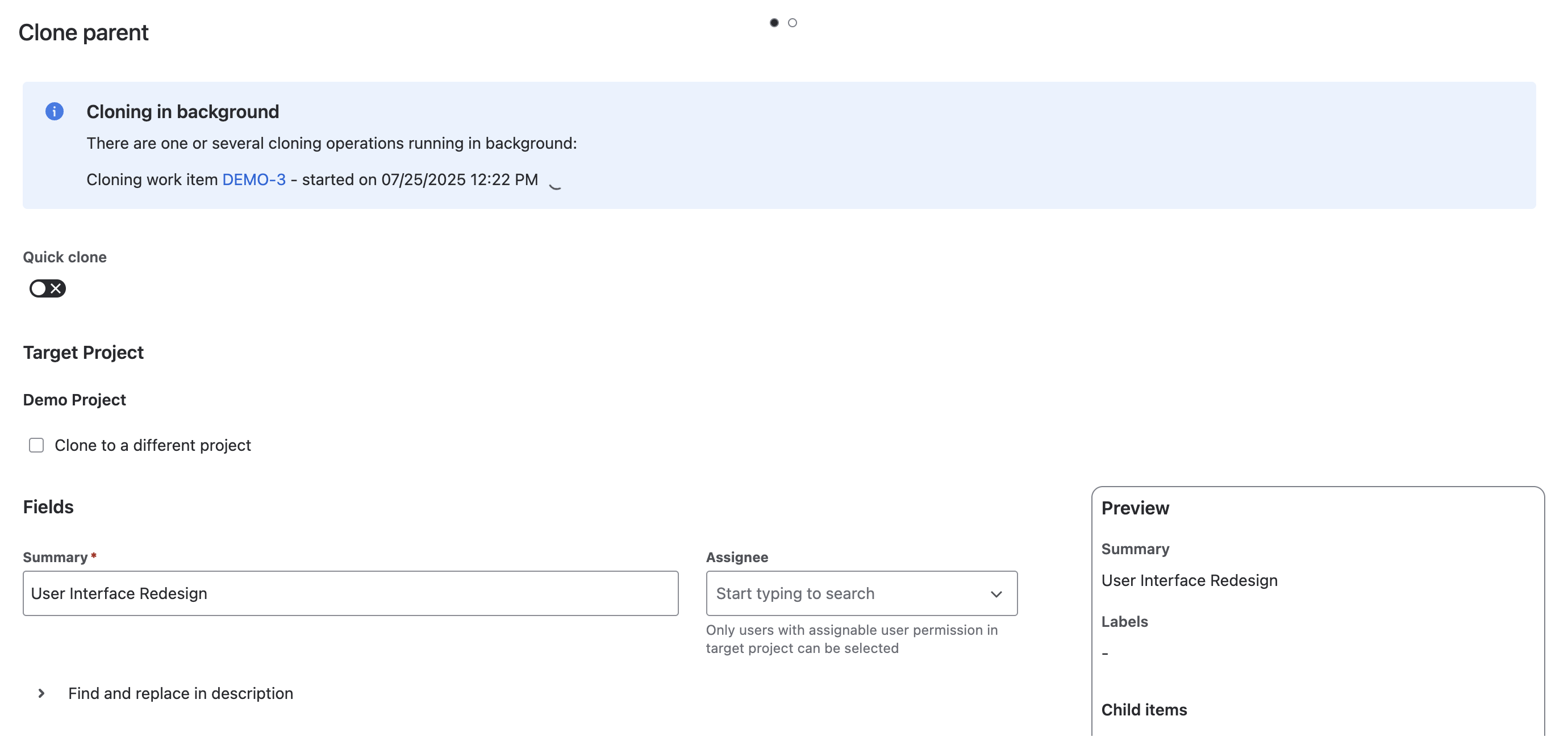
Task: Click inside the Summary text input
Action: coord(350,593)
